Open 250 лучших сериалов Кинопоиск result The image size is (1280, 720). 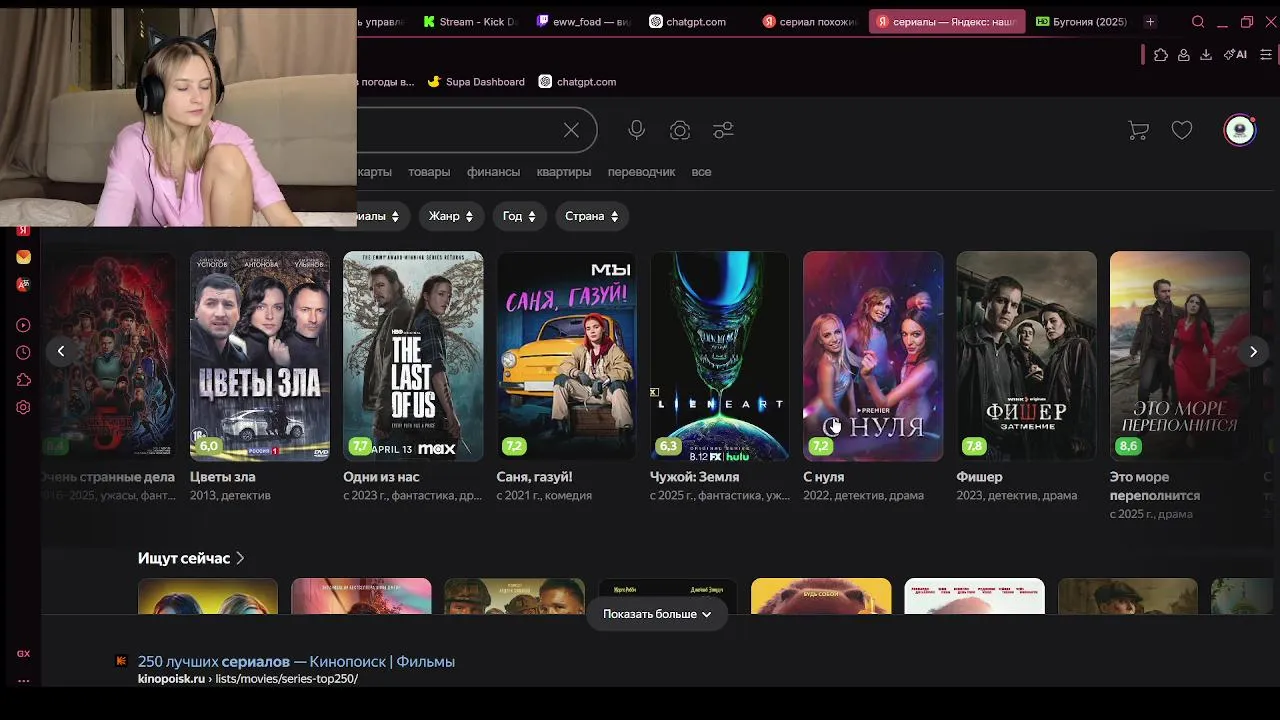tap(296, 661)
